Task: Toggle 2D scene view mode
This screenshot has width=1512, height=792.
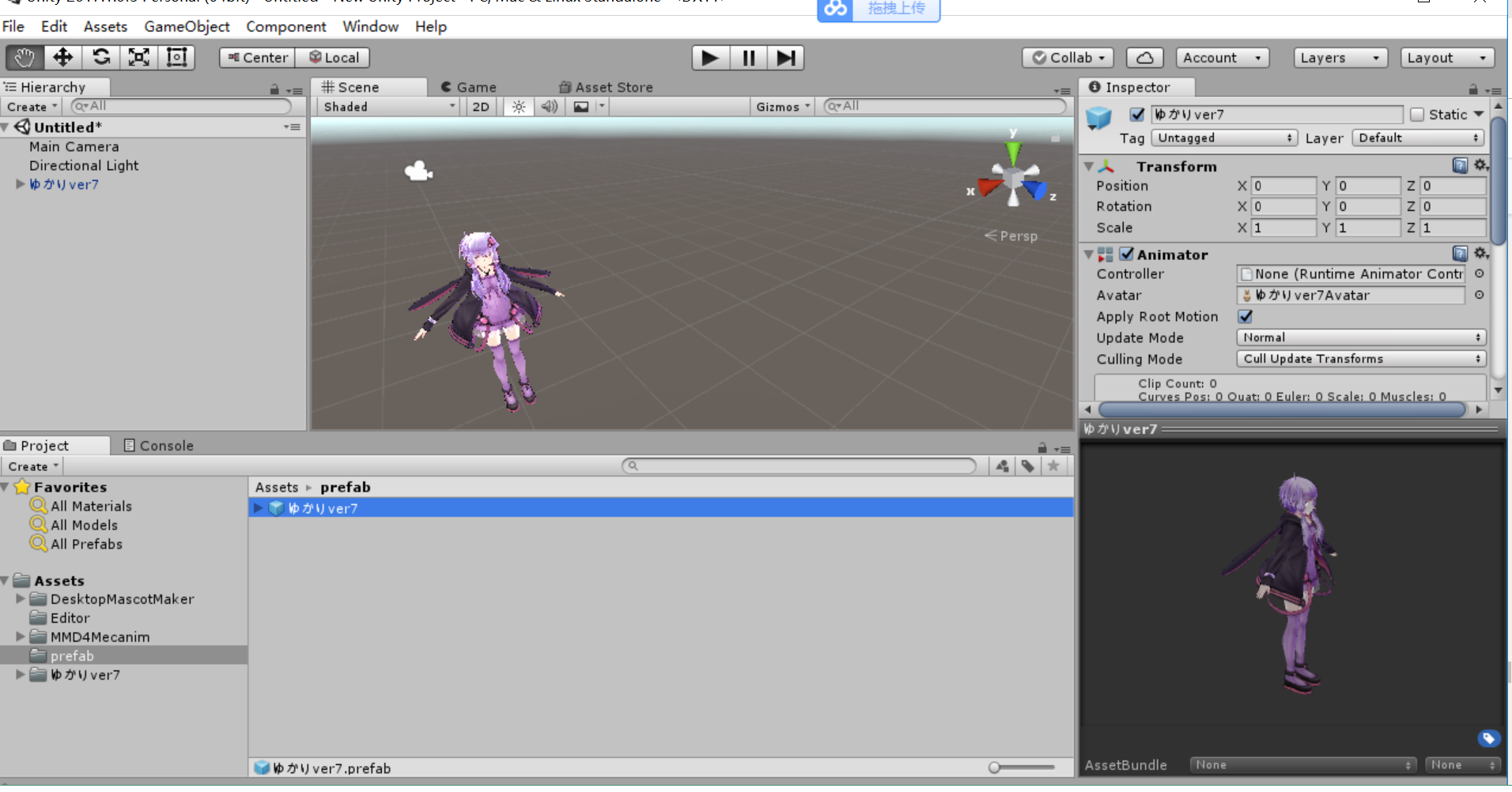Action: (x=481, y=107)
